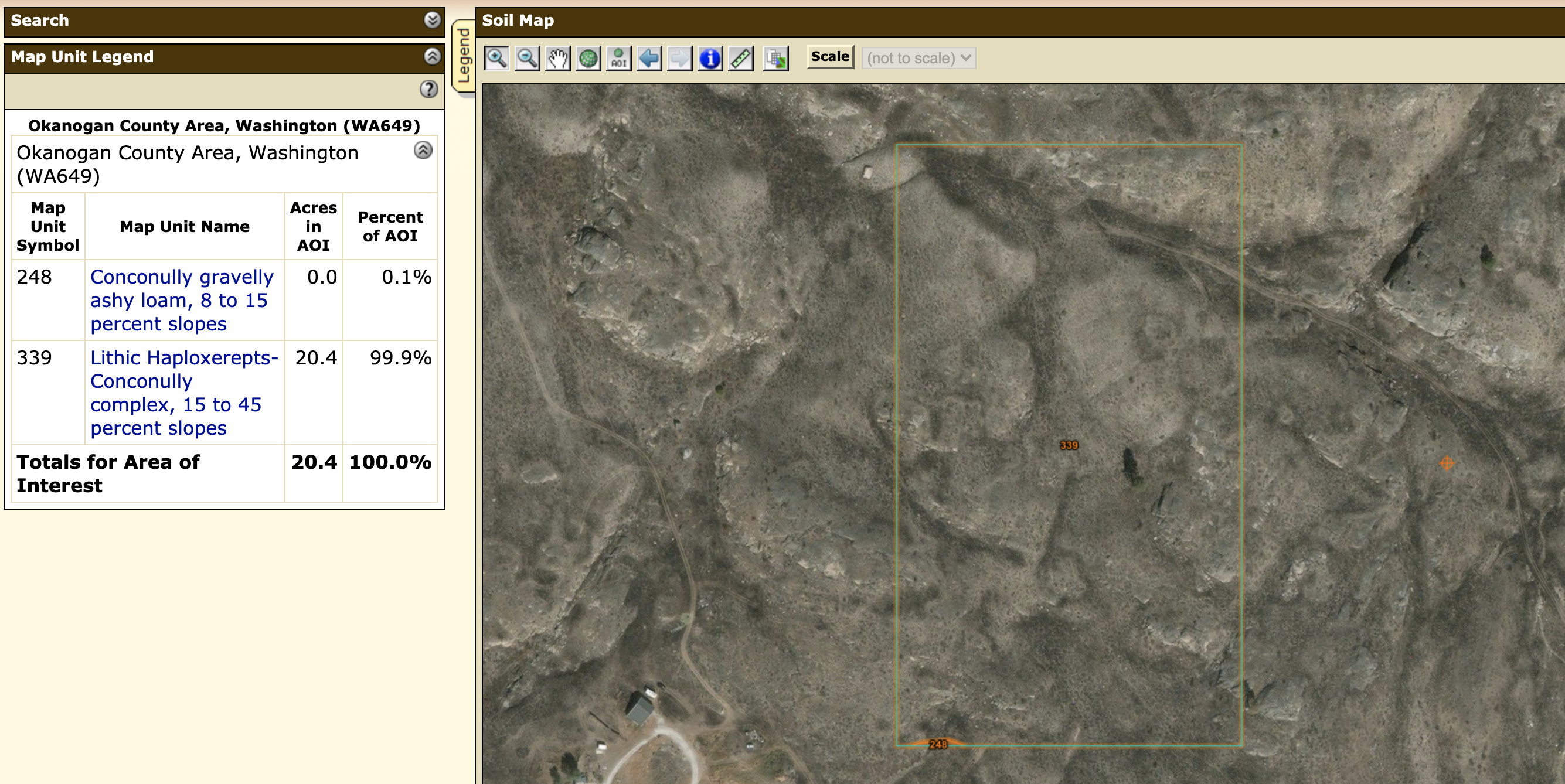This screenshot has width=1565, height=784.
Task: Expand the Search panel
Action: [x=431, y=20]
